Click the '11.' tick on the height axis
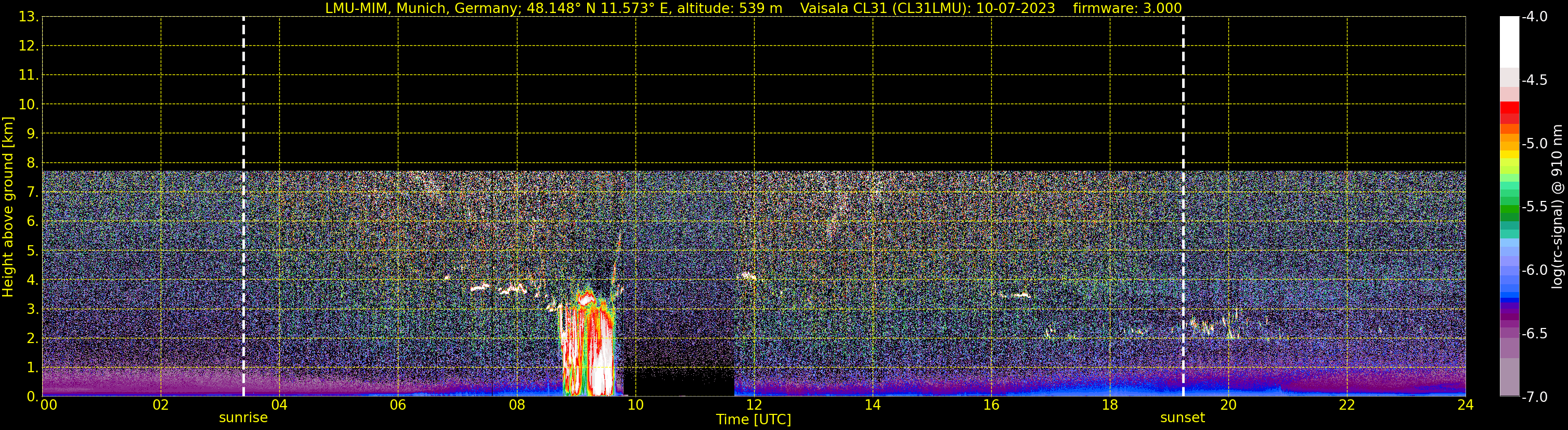Viewport: 1568px width, 430px height. 29,75
